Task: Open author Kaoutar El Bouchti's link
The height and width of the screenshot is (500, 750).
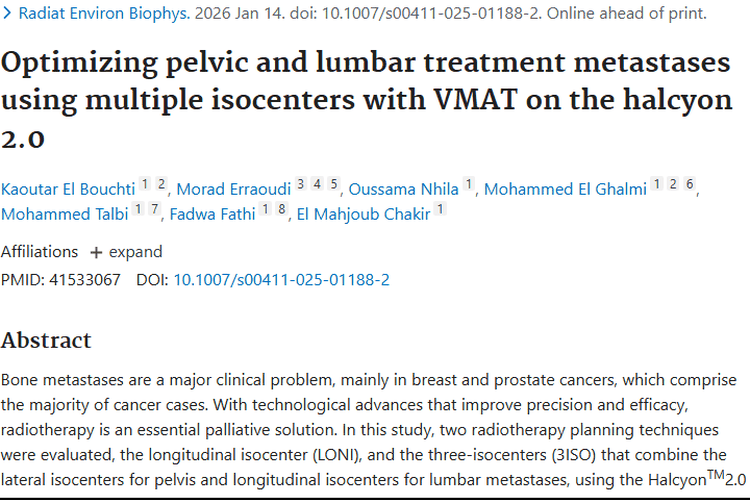Action: pyautogui.click(x=66, y=188)
